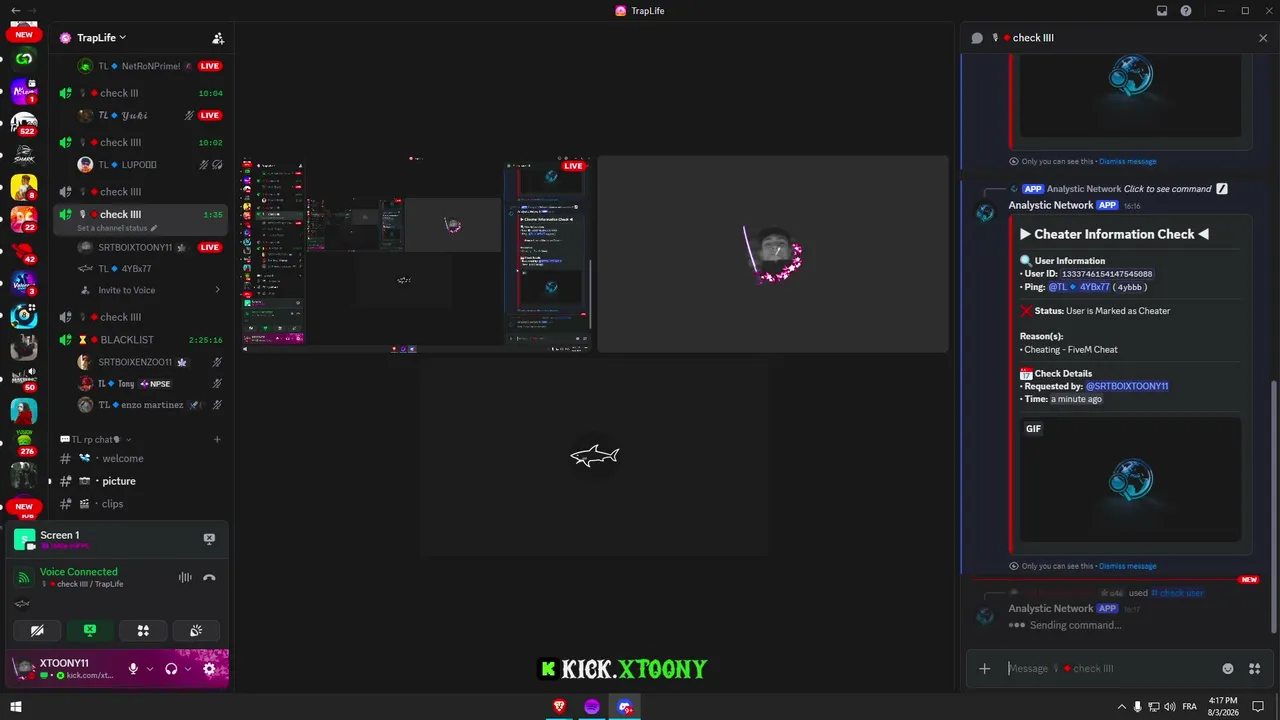This screenshot has height=720, width=1280.
Task: Select user SRTBOIXTOONY11 in check IIII
Action: 150,247
